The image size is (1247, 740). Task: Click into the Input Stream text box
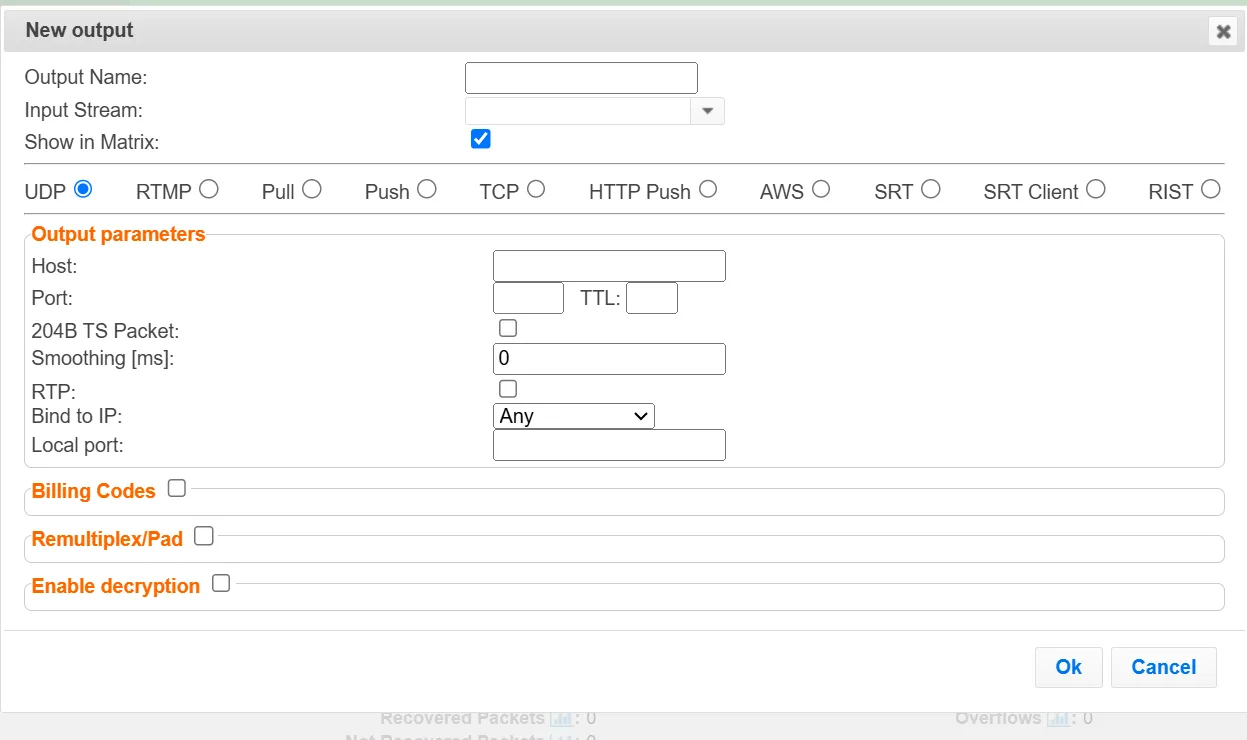(578, 111)
